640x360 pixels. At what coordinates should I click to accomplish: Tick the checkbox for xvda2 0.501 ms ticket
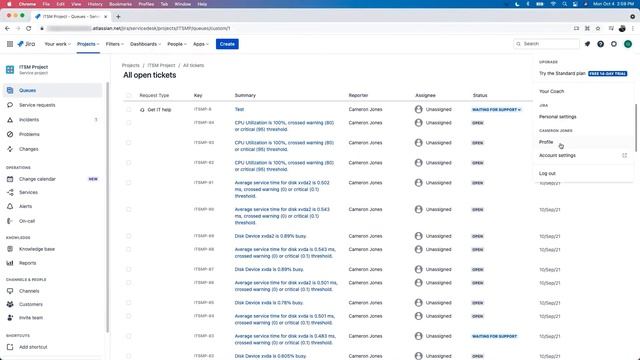coord(129,282)
